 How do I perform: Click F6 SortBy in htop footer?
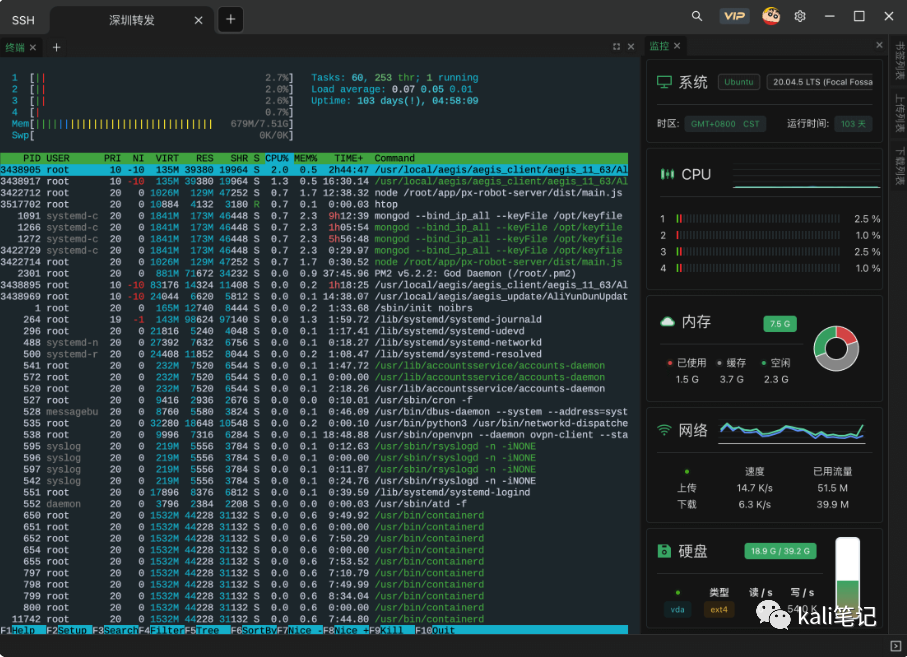coord(253,630)
